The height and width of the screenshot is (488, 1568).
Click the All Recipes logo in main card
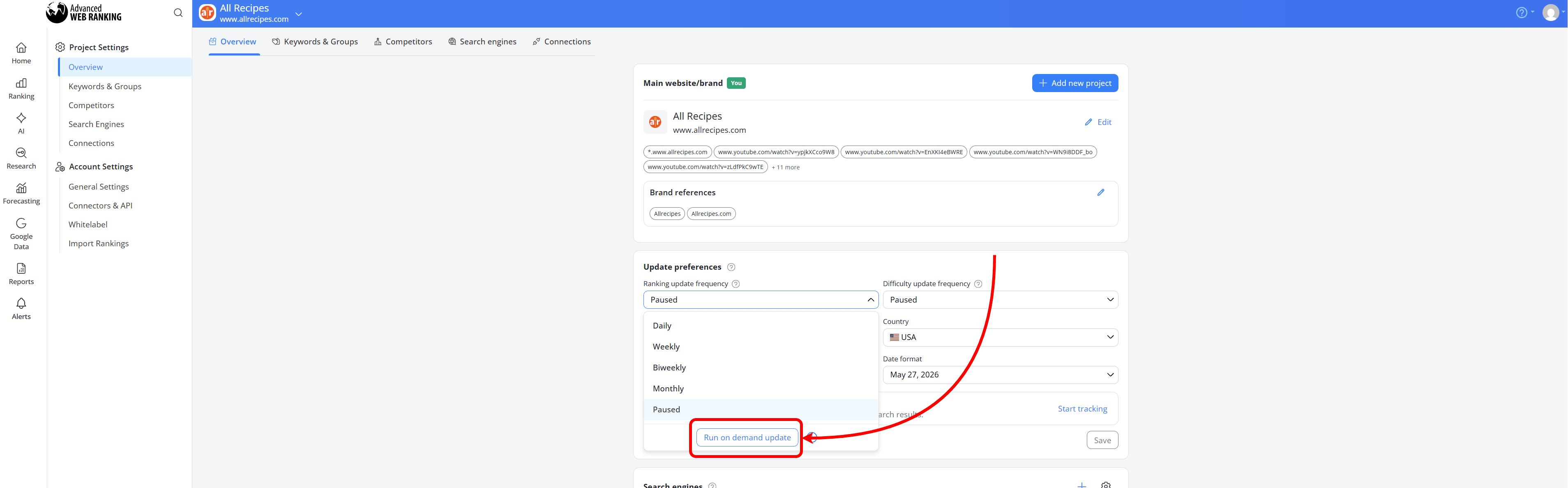[655, 123]
